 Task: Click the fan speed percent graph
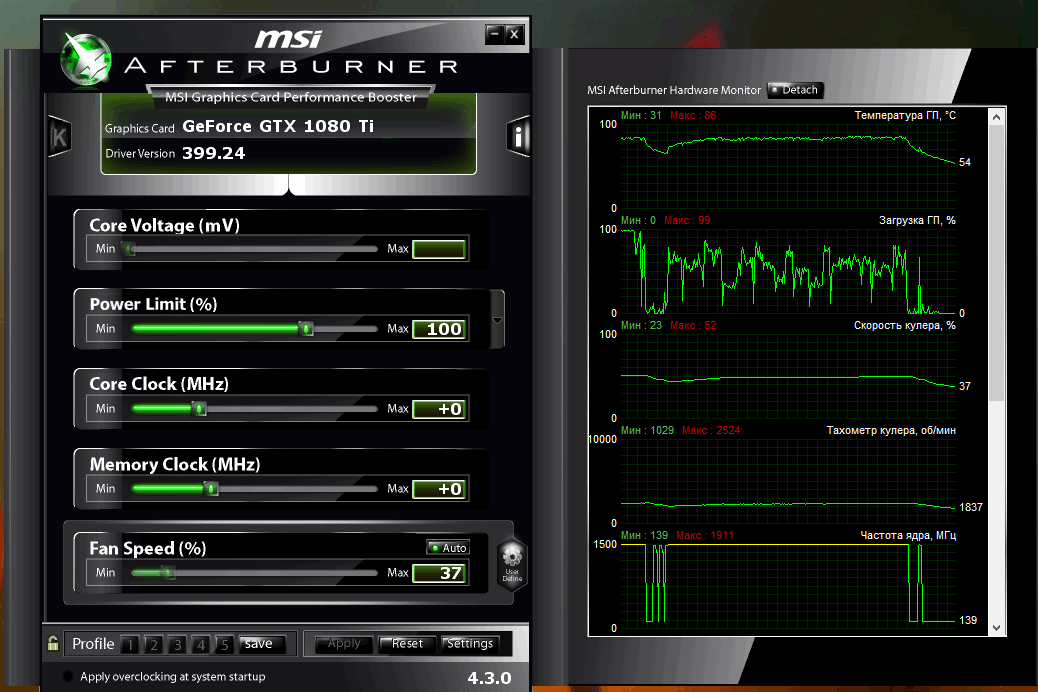788,376
